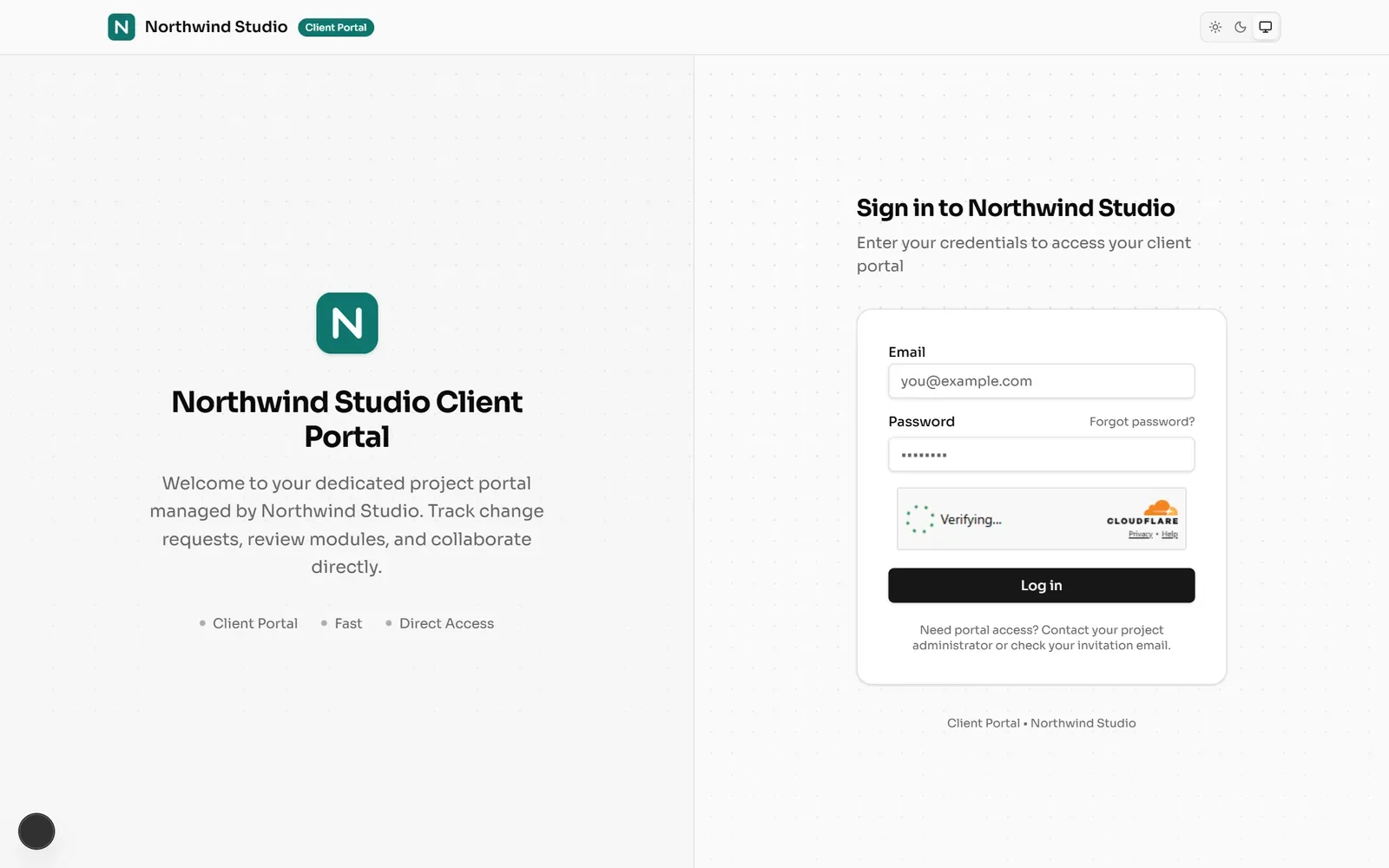Click the 'Verifying...' status text
Screen dimensions: 1389x868
pyautogui.click(x=971, y=520)
